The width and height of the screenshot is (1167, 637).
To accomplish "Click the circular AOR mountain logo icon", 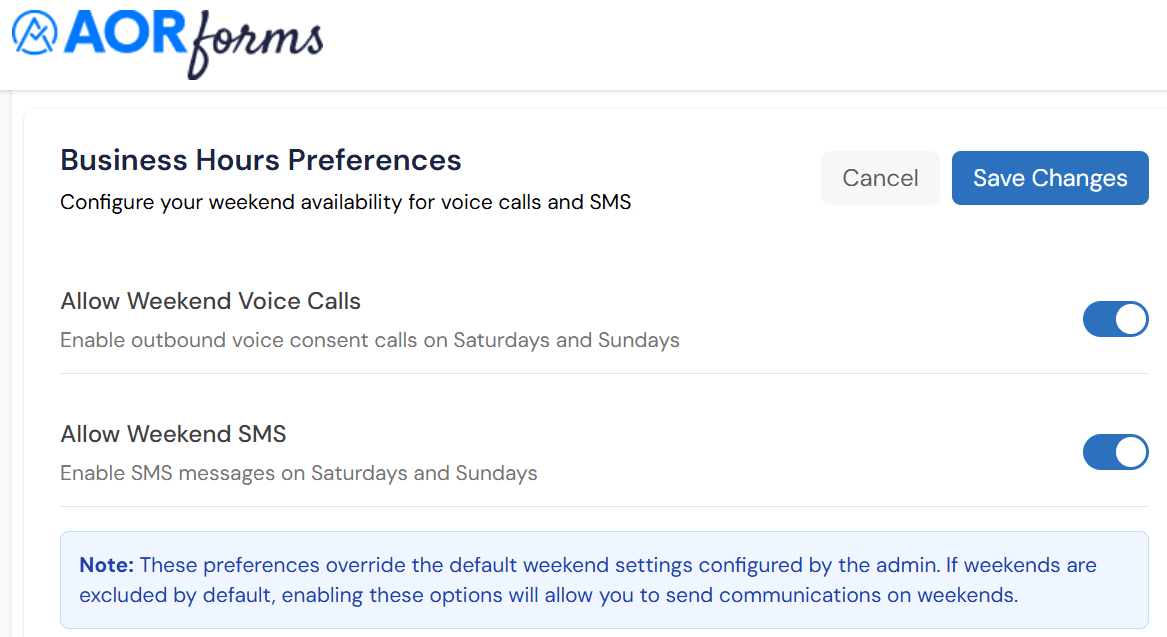I will 34,33.
